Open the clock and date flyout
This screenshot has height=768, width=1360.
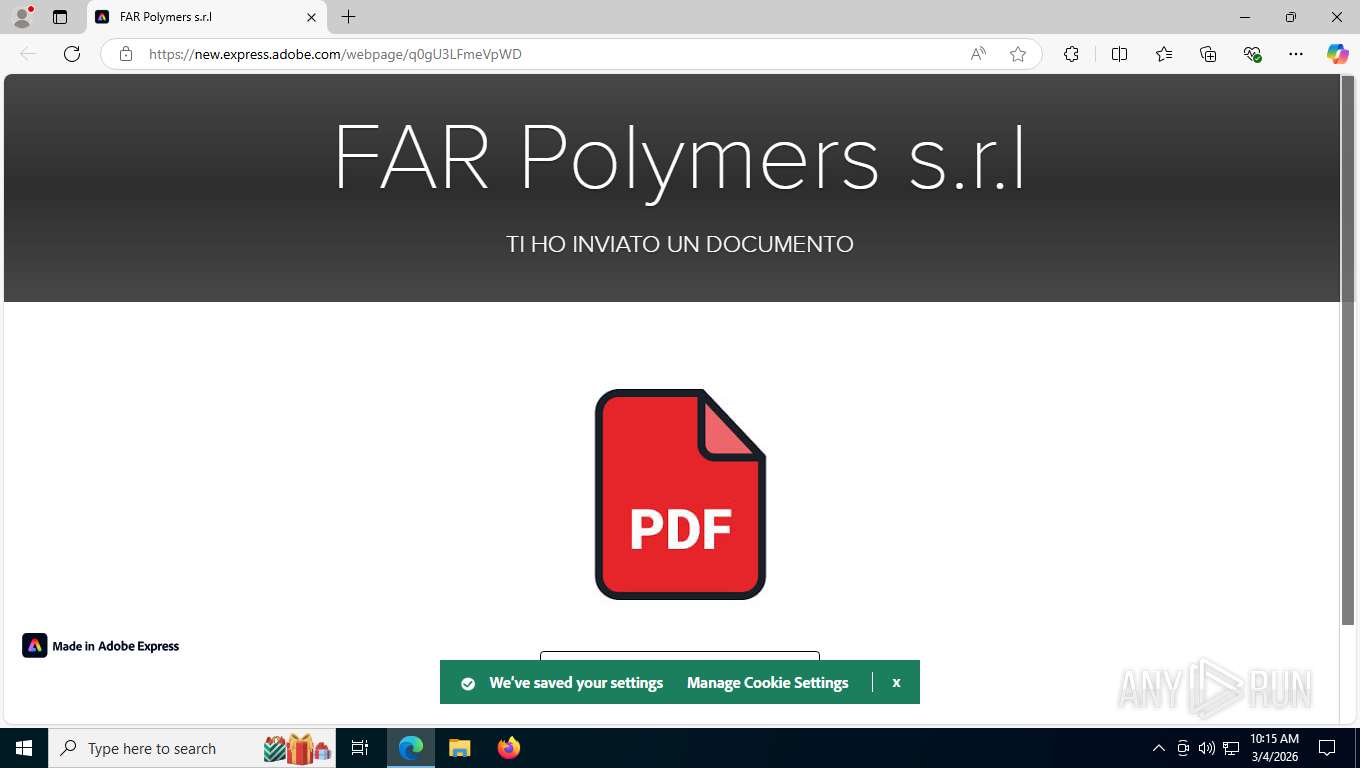pos(1274,748)
